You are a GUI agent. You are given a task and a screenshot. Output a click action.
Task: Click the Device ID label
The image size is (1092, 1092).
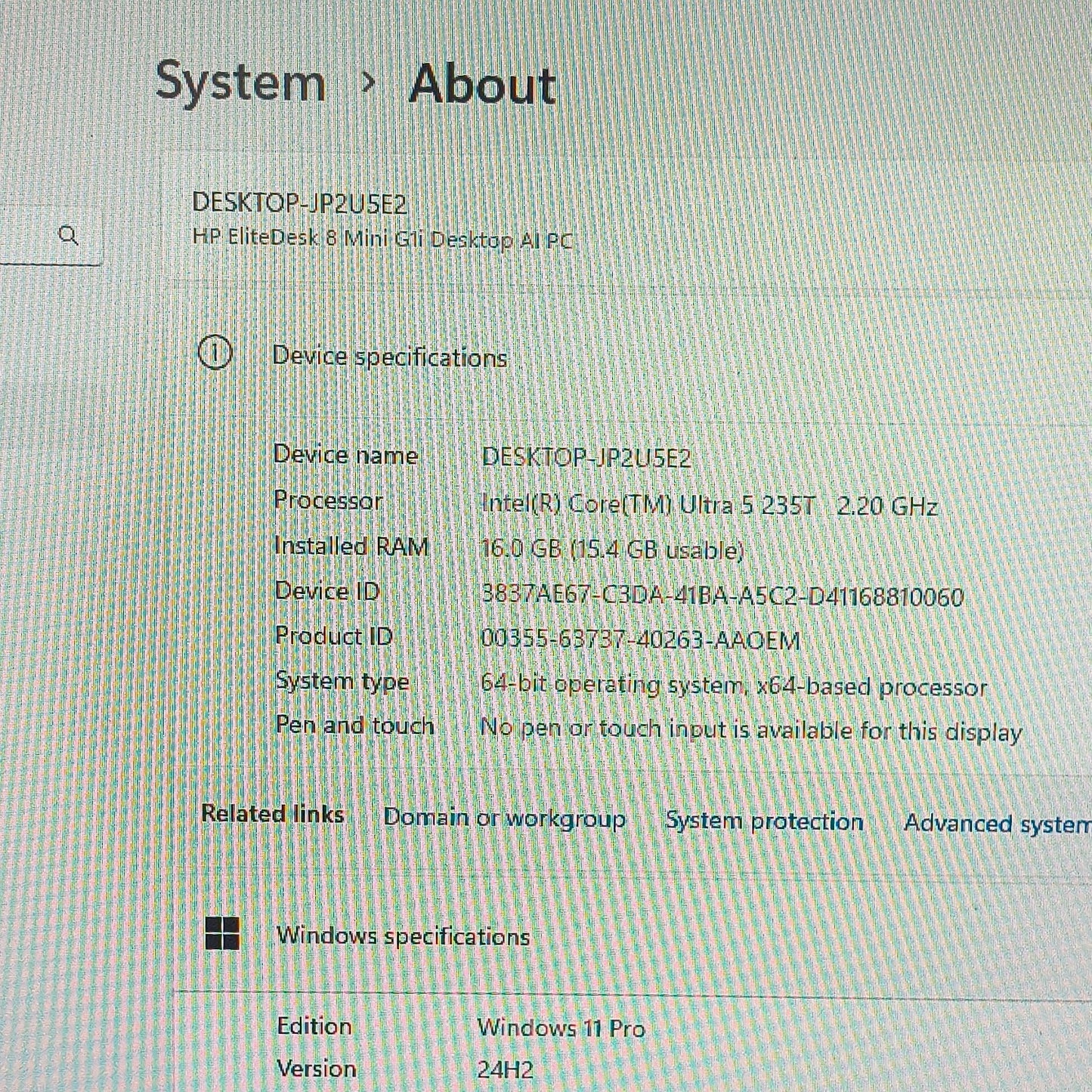click(327, 591)
